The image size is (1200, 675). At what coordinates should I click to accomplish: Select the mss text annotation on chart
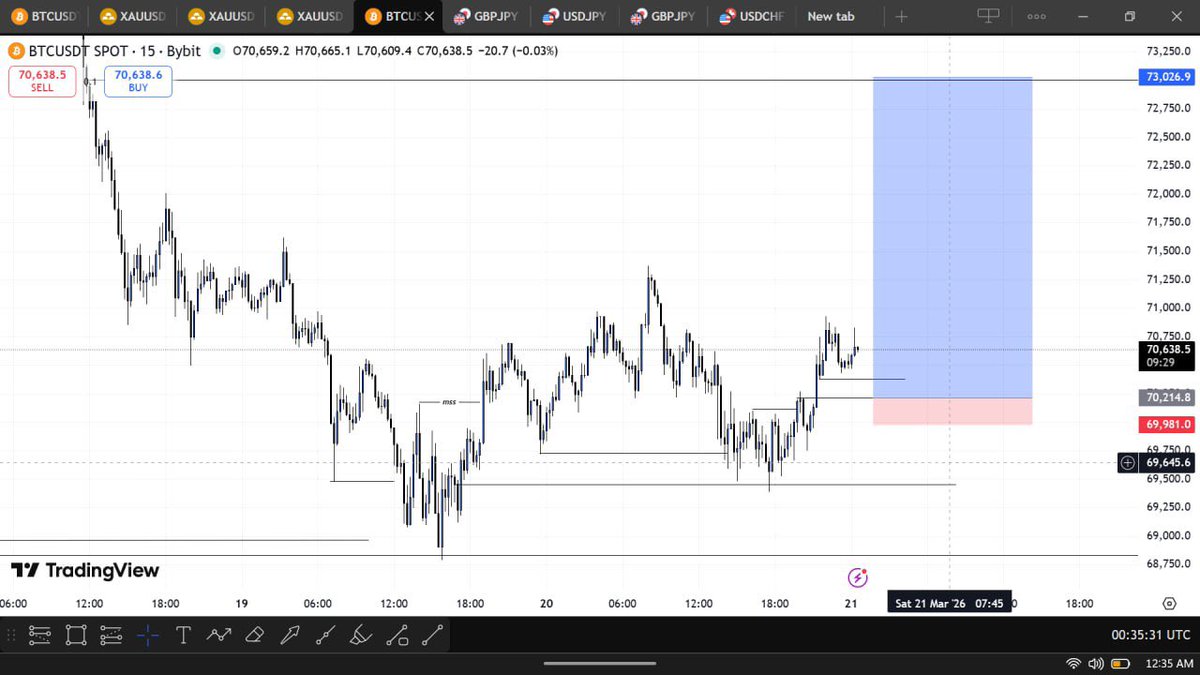(449, 402)
